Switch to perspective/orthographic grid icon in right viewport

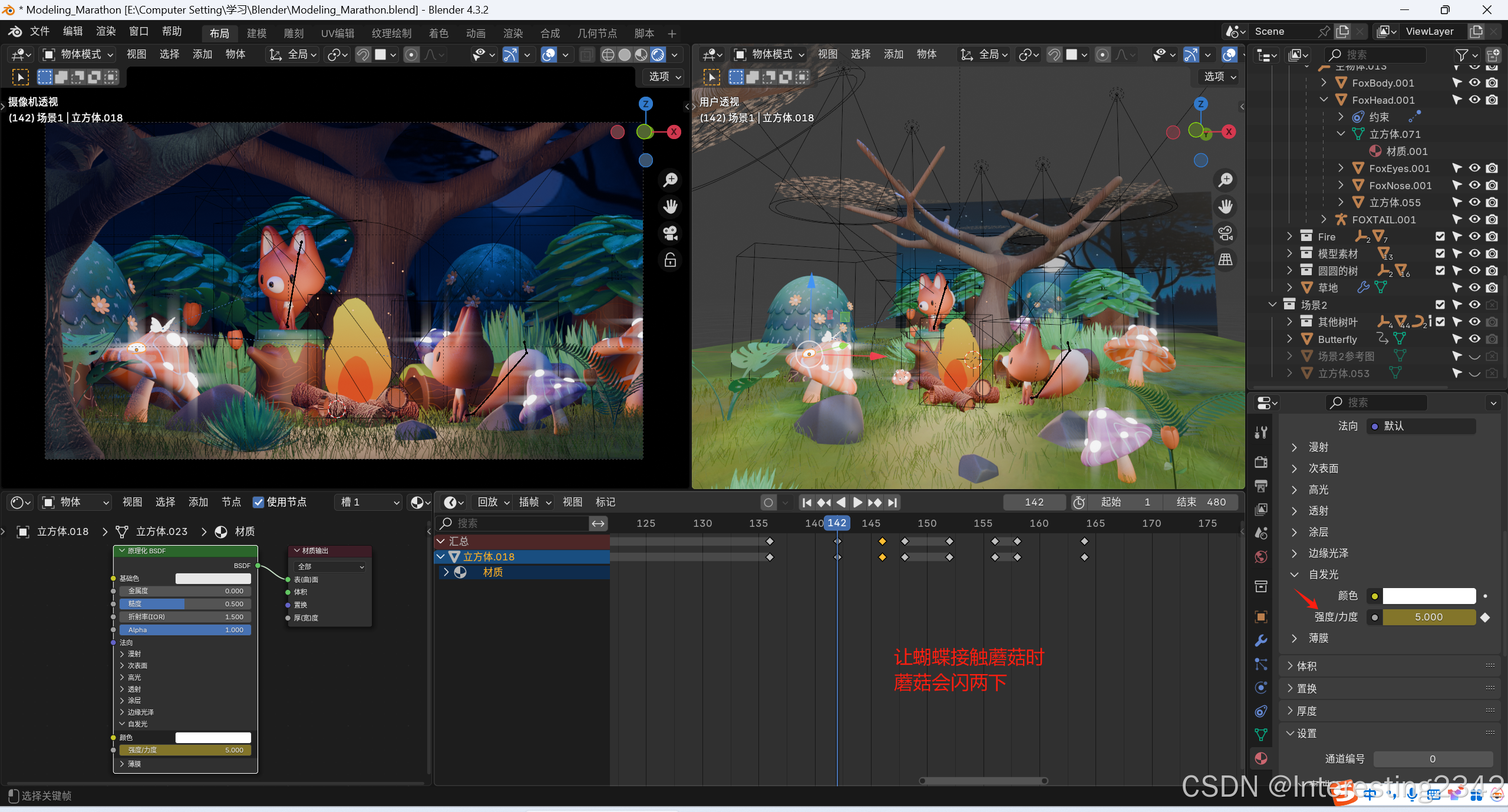(1226, 260)
